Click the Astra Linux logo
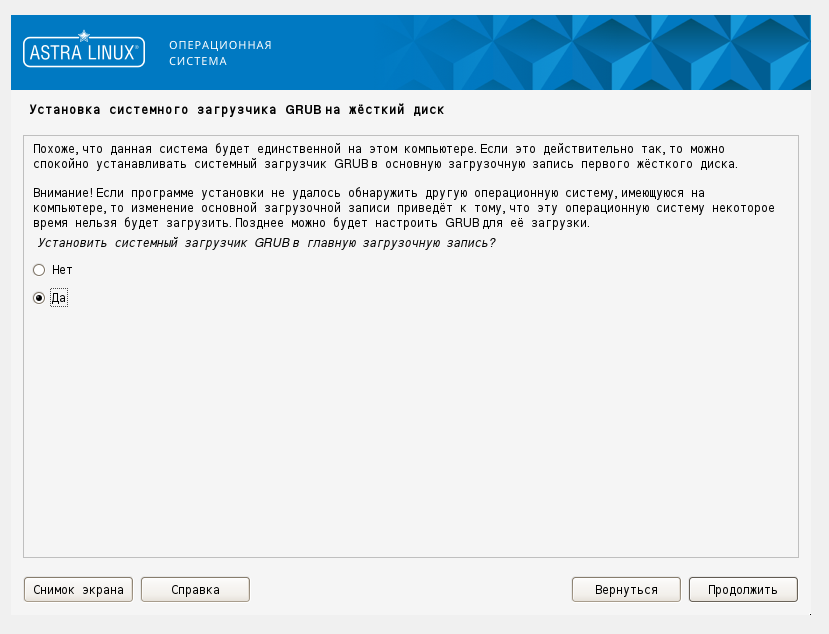Viewport: 829px width, 634px height. [84, 50]
